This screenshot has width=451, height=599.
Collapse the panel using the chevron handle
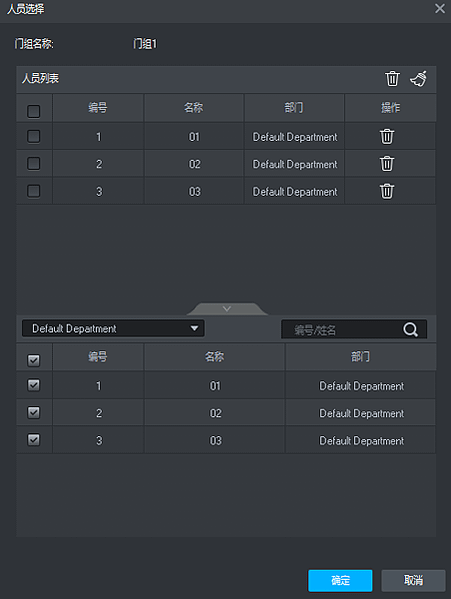coord(227,309)
